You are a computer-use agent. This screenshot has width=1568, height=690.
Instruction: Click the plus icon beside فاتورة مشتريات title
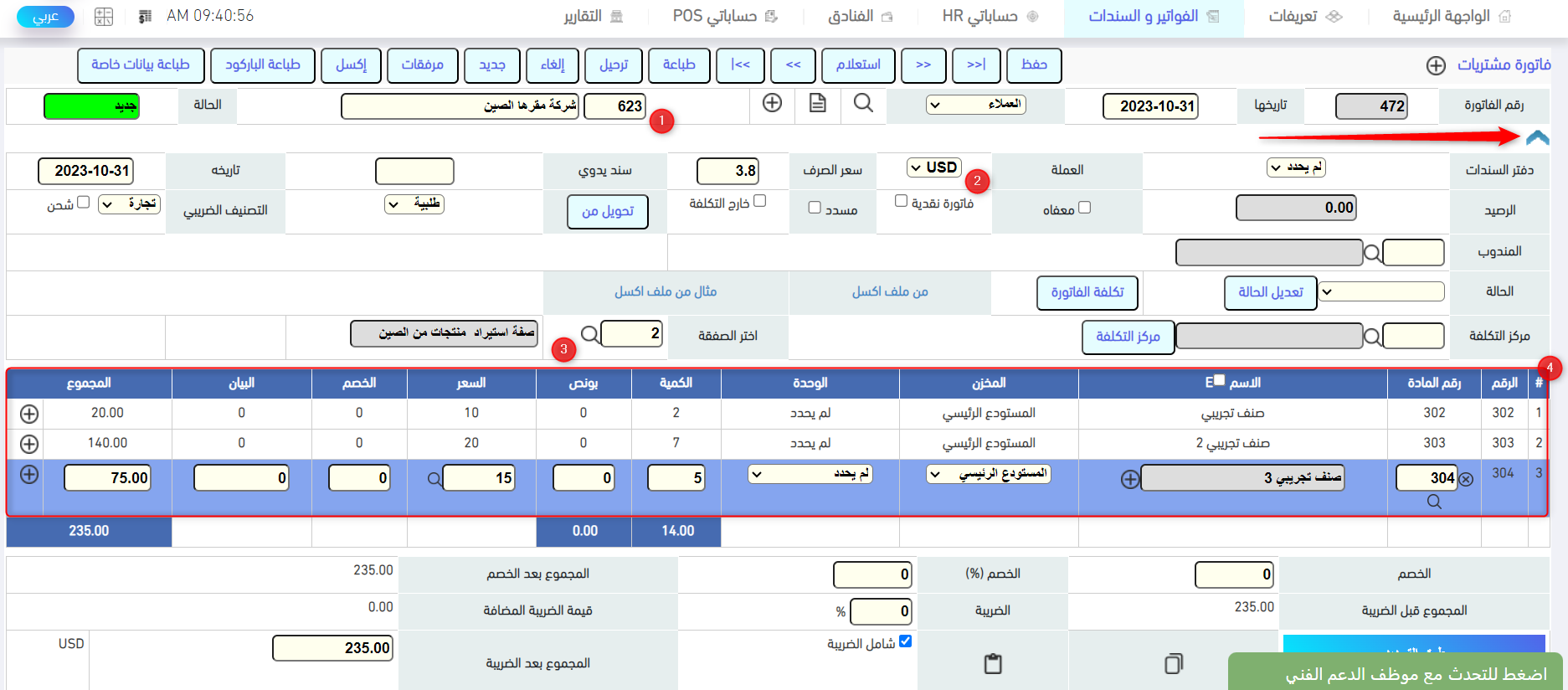(x=1436, y=65)
